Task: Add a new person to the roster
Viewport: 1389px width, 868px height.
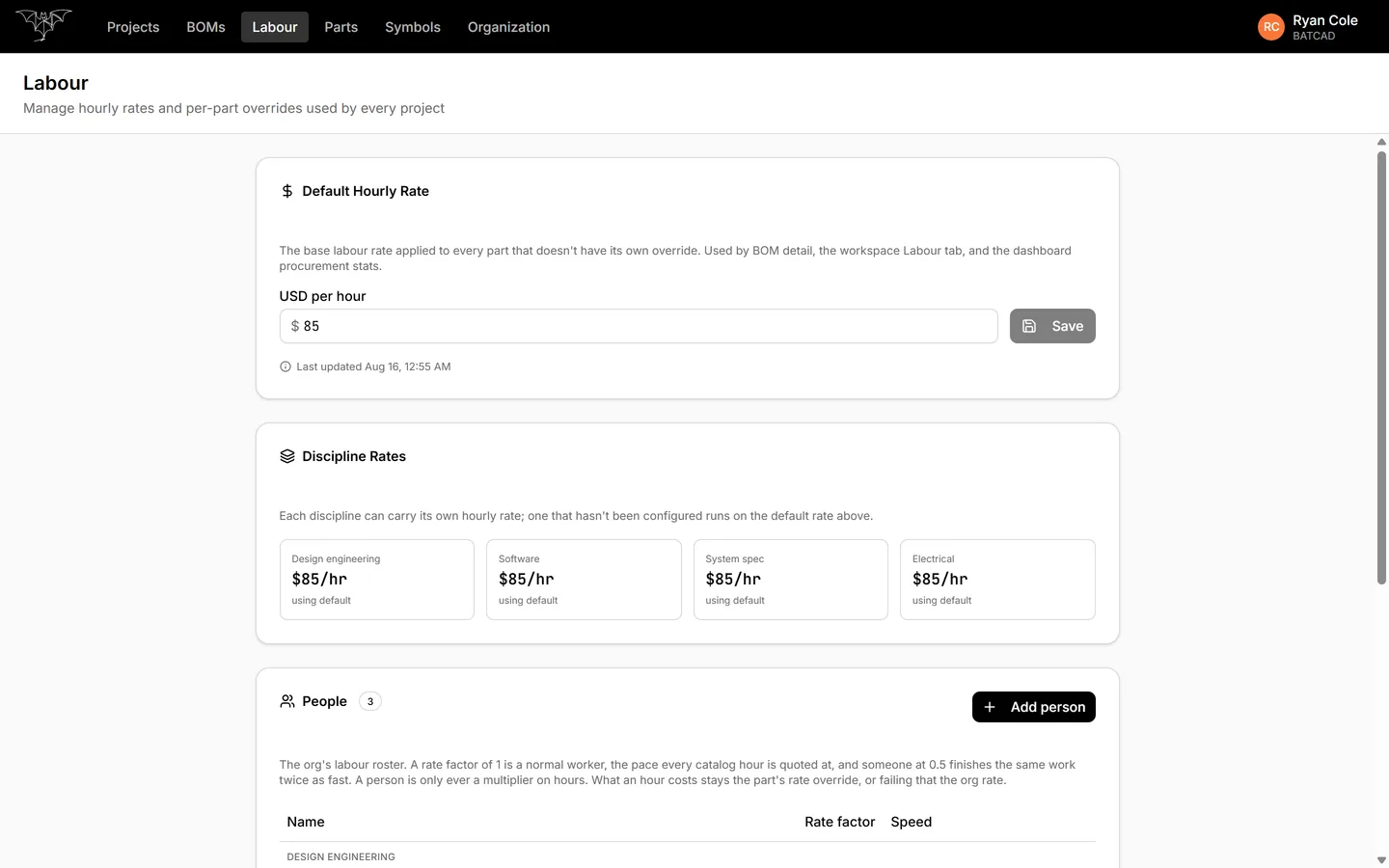Action: (1034, 707)
